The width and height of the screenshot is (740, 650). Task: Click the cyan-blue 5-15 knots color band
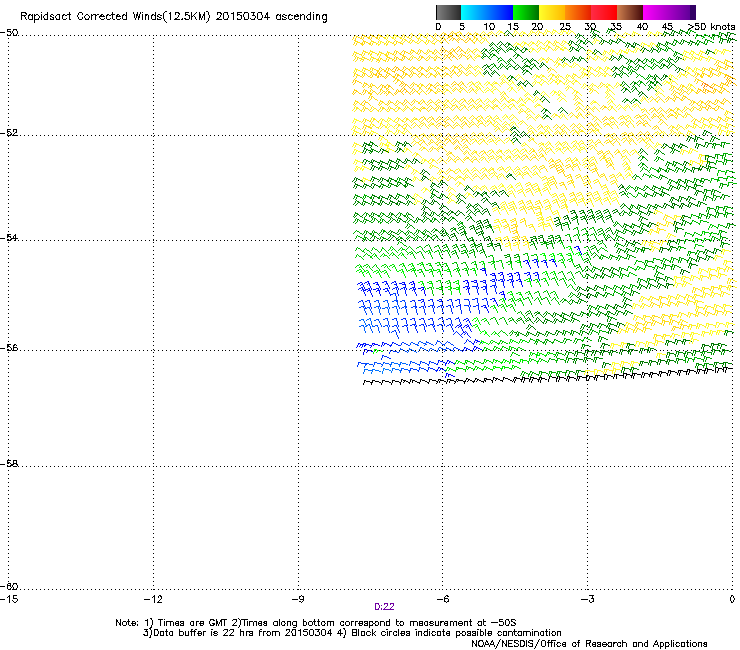click(x=487, y=12)
